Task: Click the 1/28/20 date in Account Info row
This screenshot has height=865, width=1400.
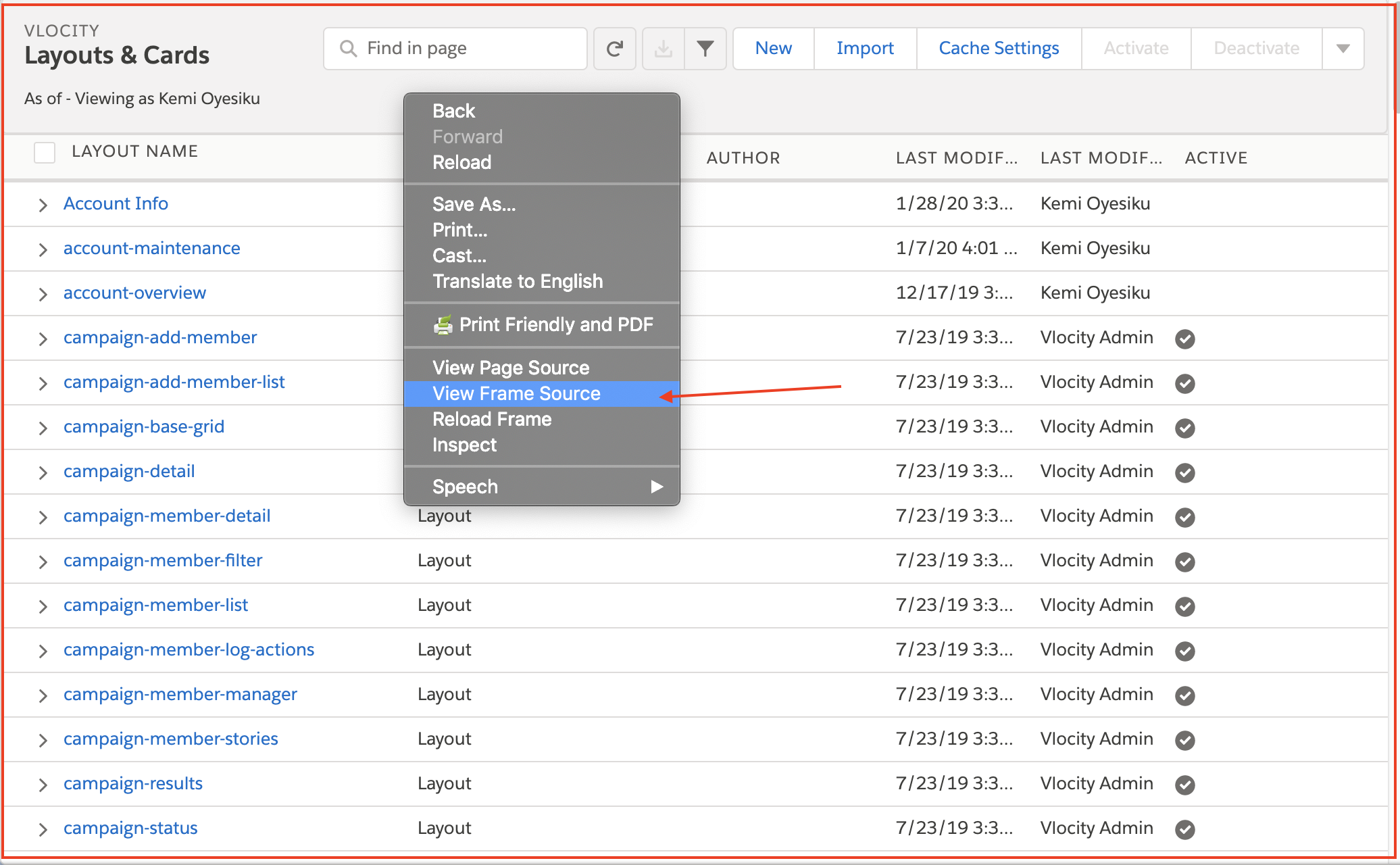Action: (x=954, y=203)
